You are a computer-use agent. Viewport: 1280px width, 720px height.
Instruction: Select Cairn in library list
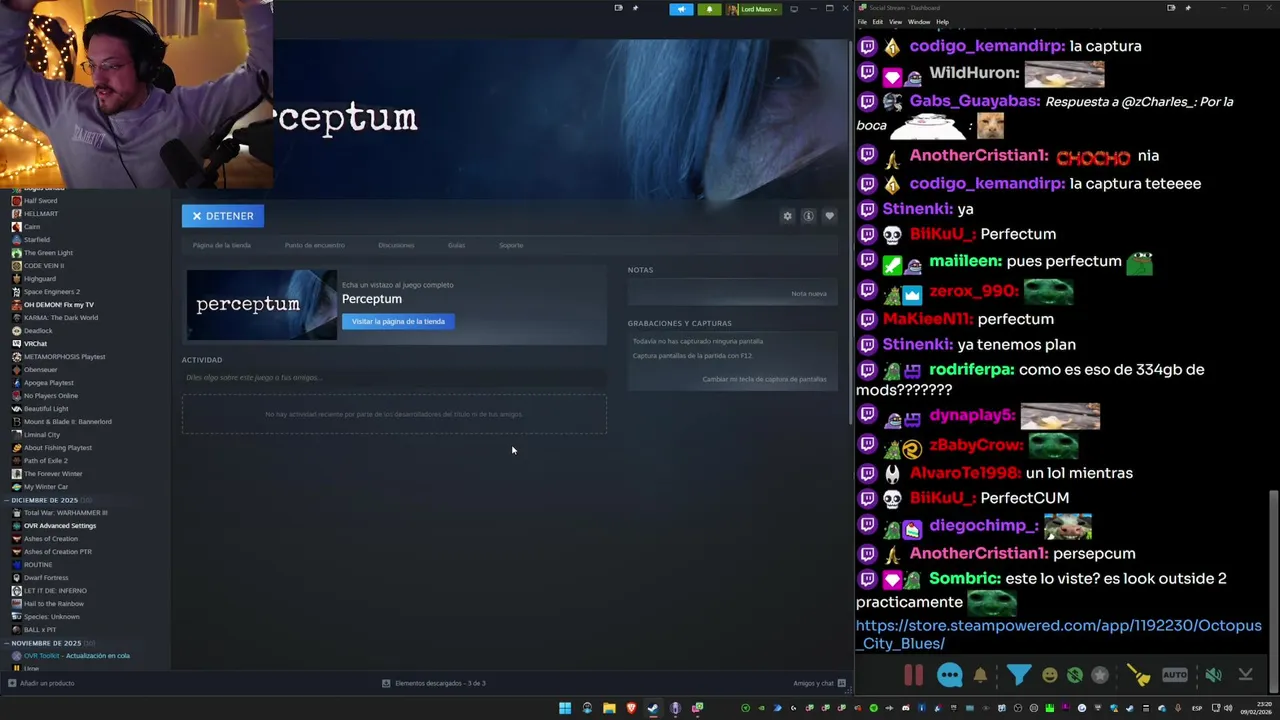tap(32, 227)
